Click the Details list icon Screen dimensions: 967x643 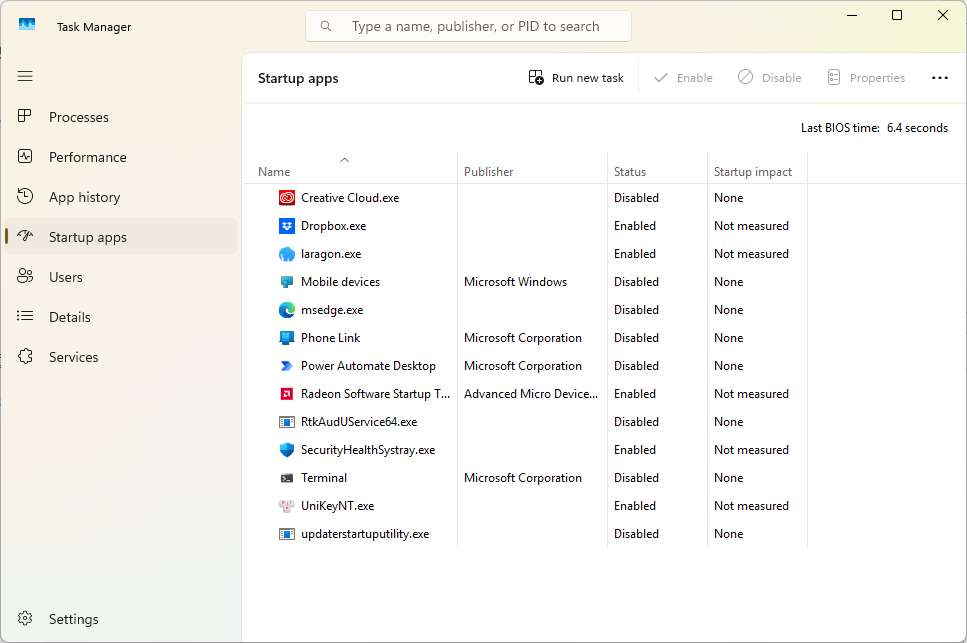tap(25, 316)
